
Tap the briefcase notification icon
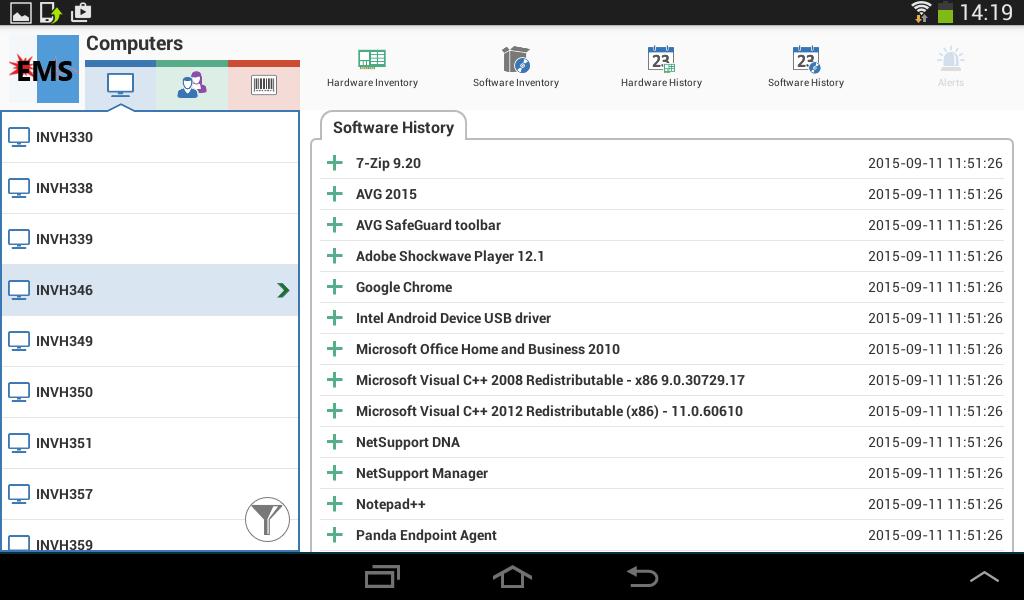81,12
